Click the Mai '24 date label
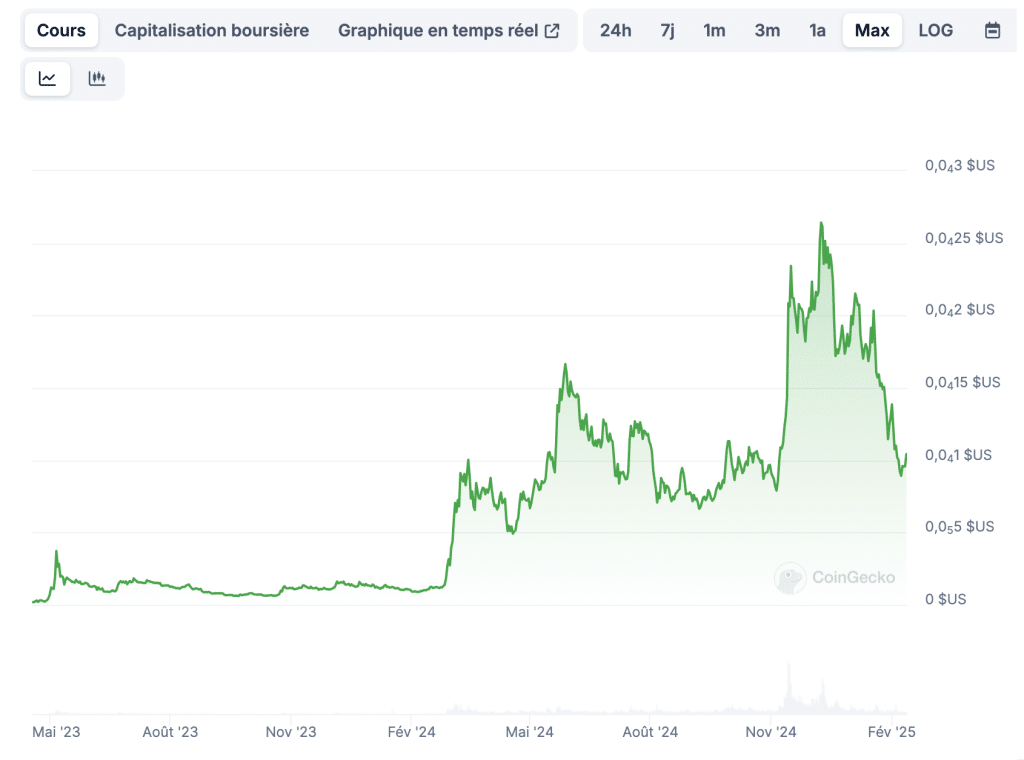 click(530, 732)
